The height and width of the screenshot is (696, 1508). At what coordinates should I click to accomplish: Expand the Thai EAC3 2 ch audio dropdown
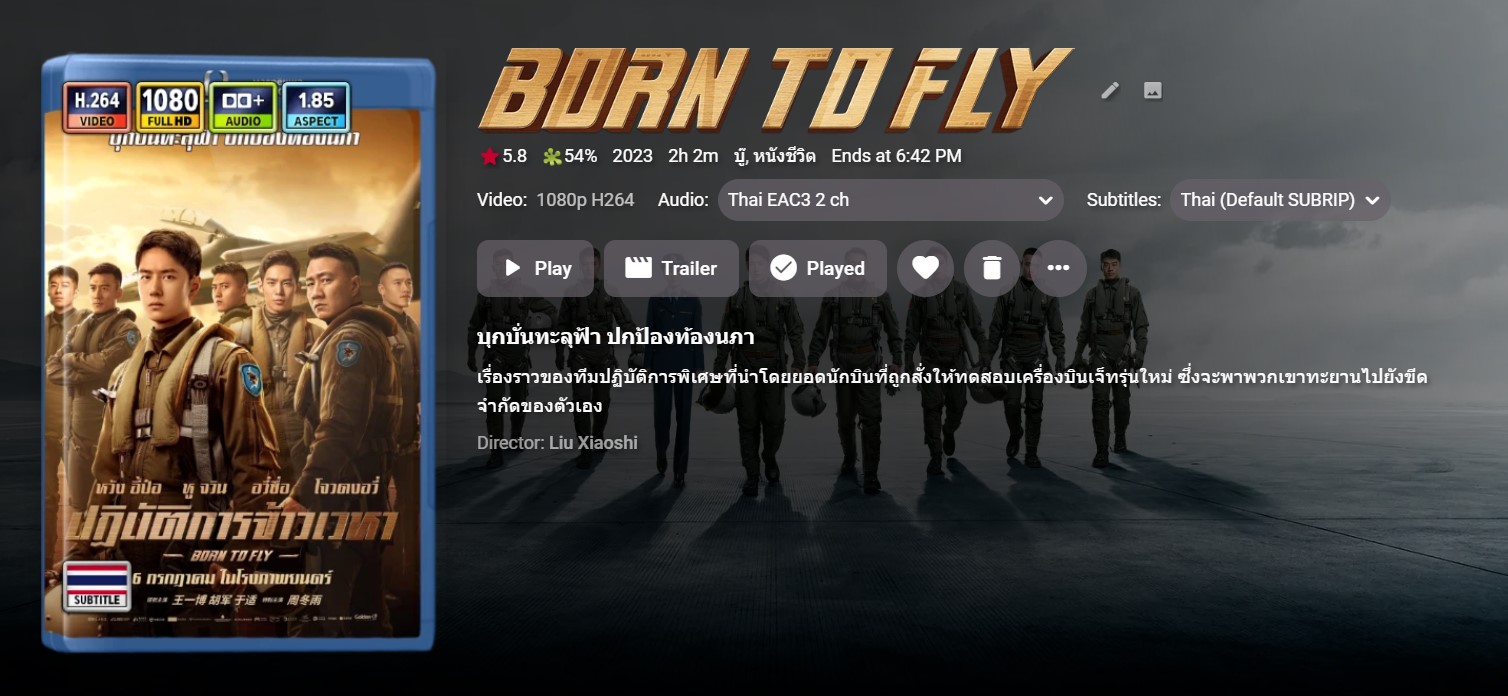coord(890,200)
